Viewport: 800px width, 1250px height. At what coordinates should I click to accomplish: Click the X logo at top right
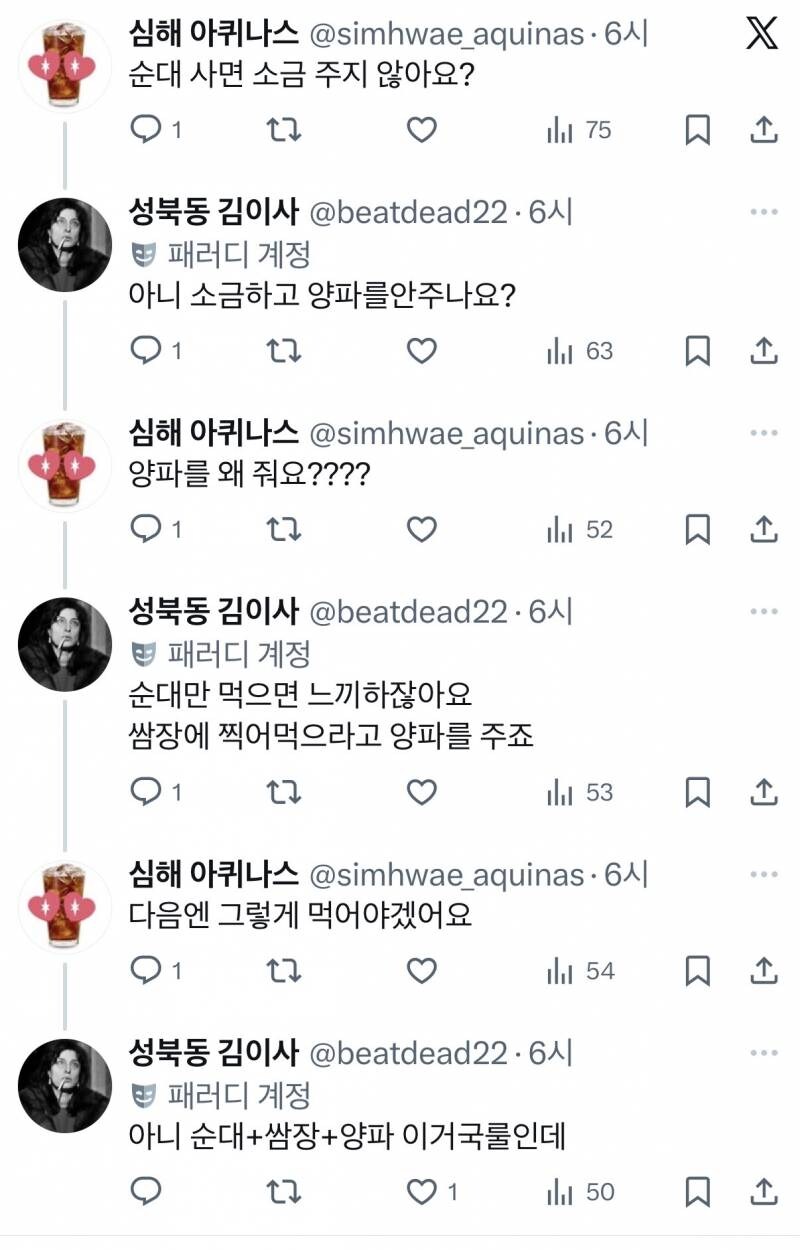coord(763,33)
